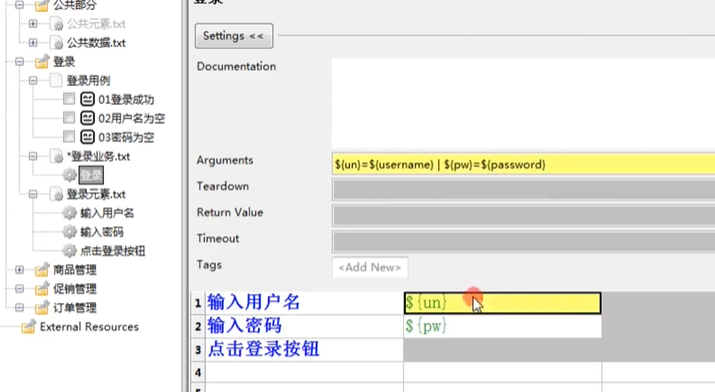Select 03密码为空 in the tree

pyautogui.click(x=126, y=137)
